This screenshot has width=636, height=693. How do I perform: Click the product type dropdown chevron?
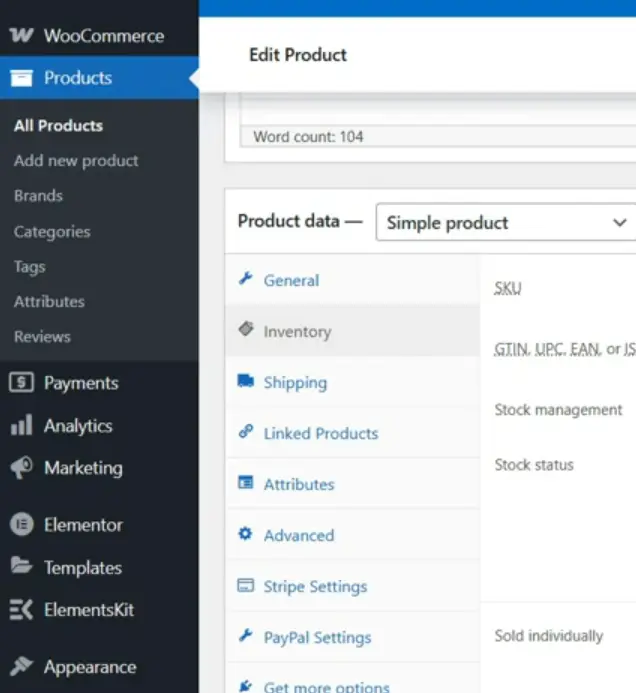click(x=620, y=222)
